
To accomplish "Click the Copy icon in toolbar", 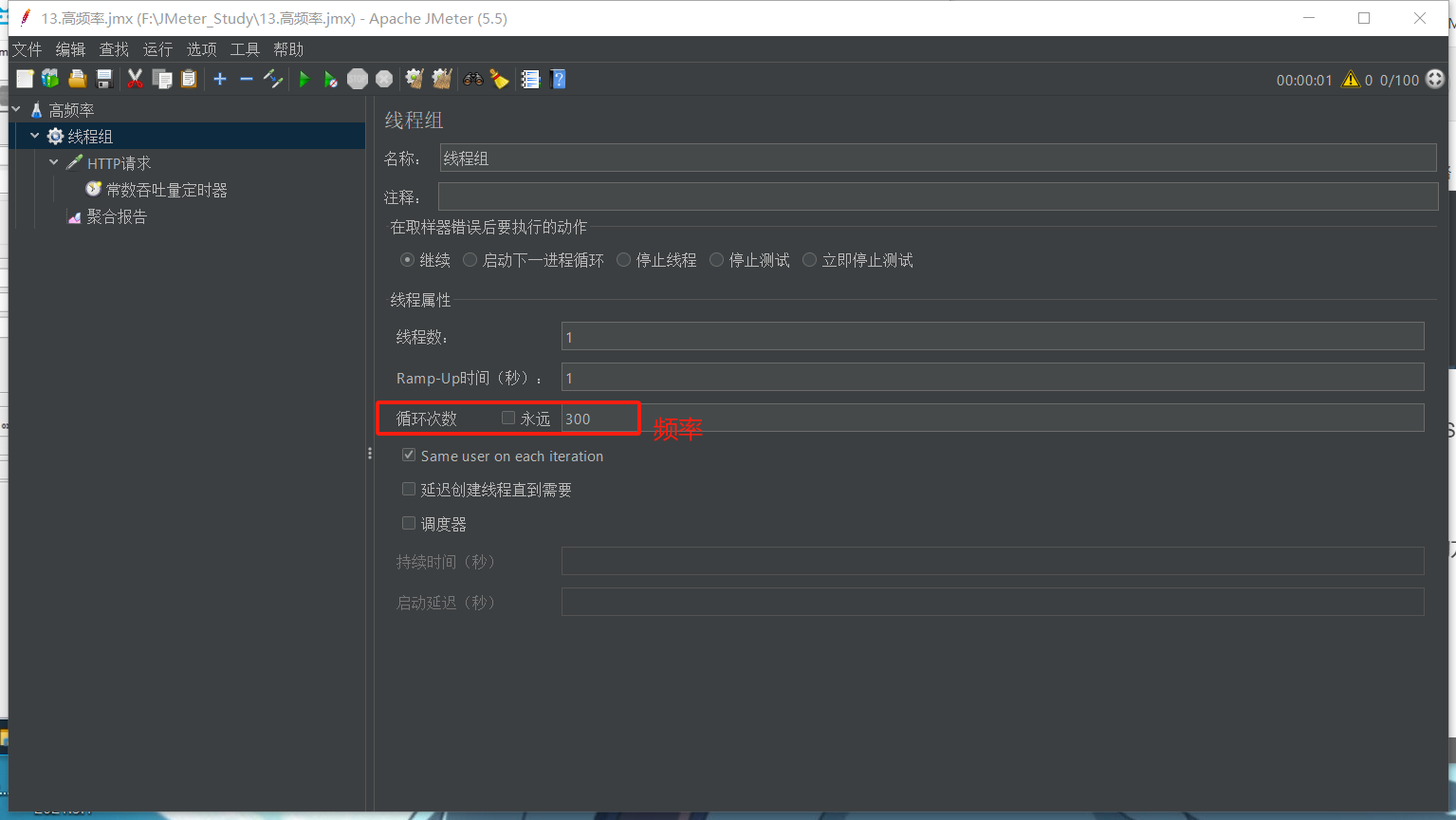I will point(162,79).
